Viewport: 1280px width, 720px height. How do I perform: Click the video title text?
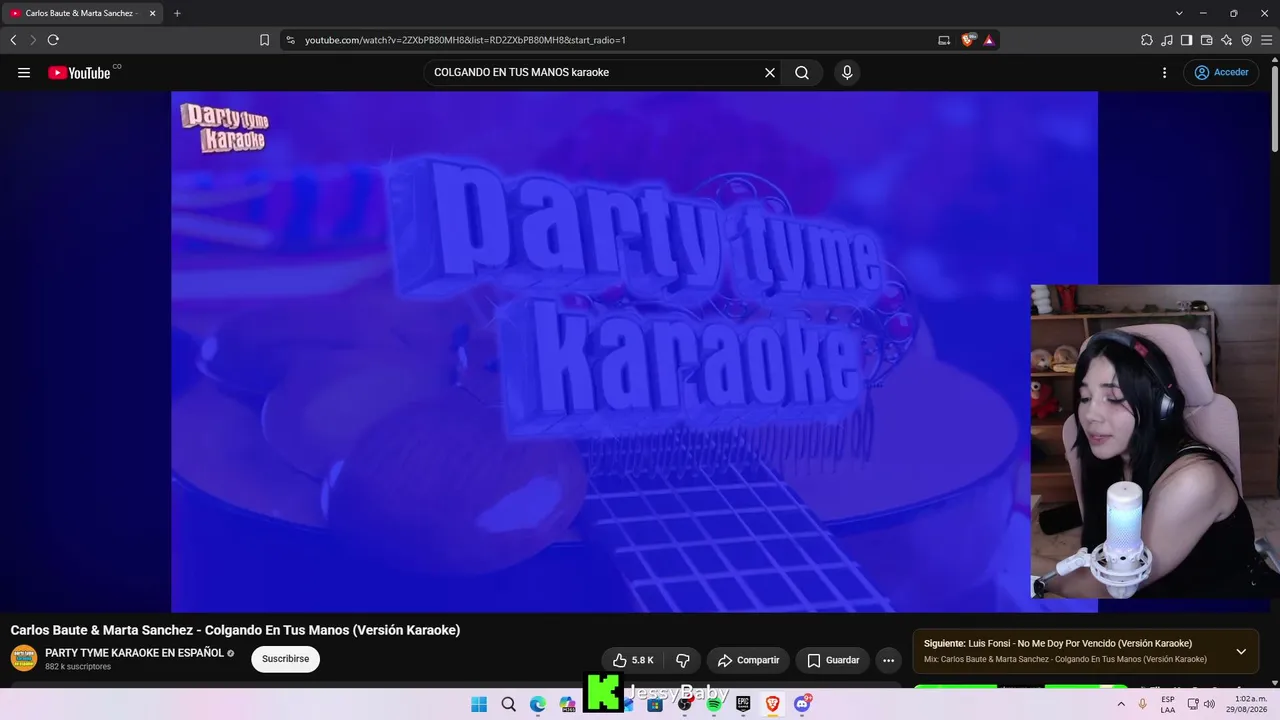(x=235, y=630)
